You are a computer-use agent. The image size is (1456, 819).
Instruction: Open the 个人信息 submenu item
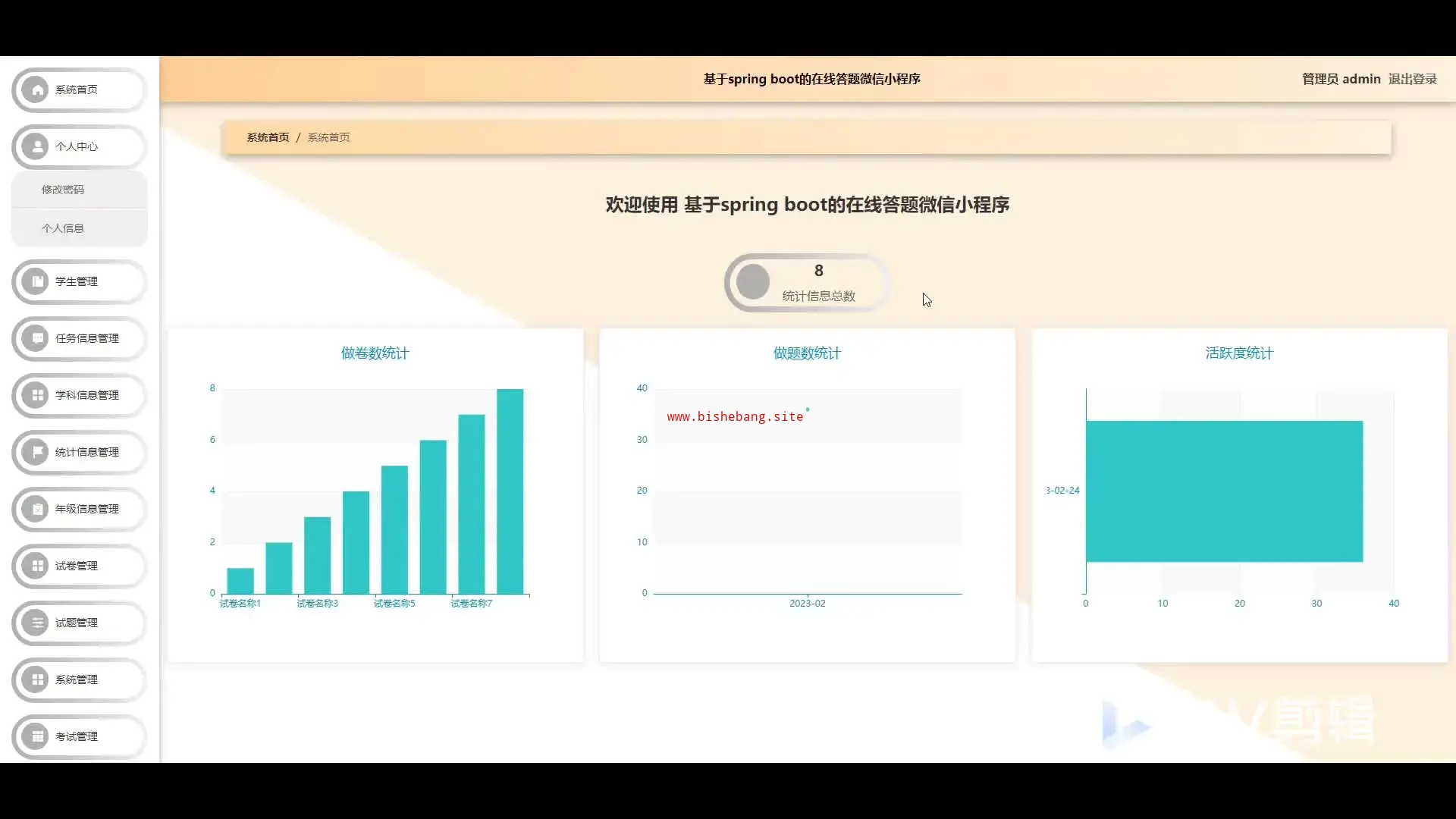(63, 228)
